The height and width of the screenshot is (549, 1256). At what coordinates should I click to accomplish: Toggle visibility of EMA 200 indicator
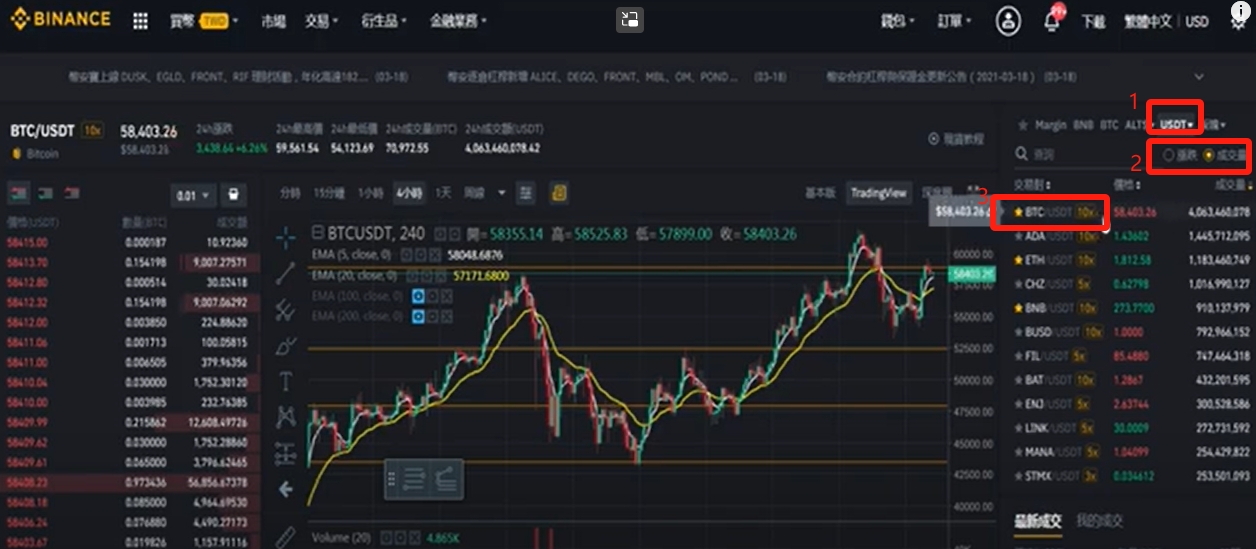click(x=418, y=315)
